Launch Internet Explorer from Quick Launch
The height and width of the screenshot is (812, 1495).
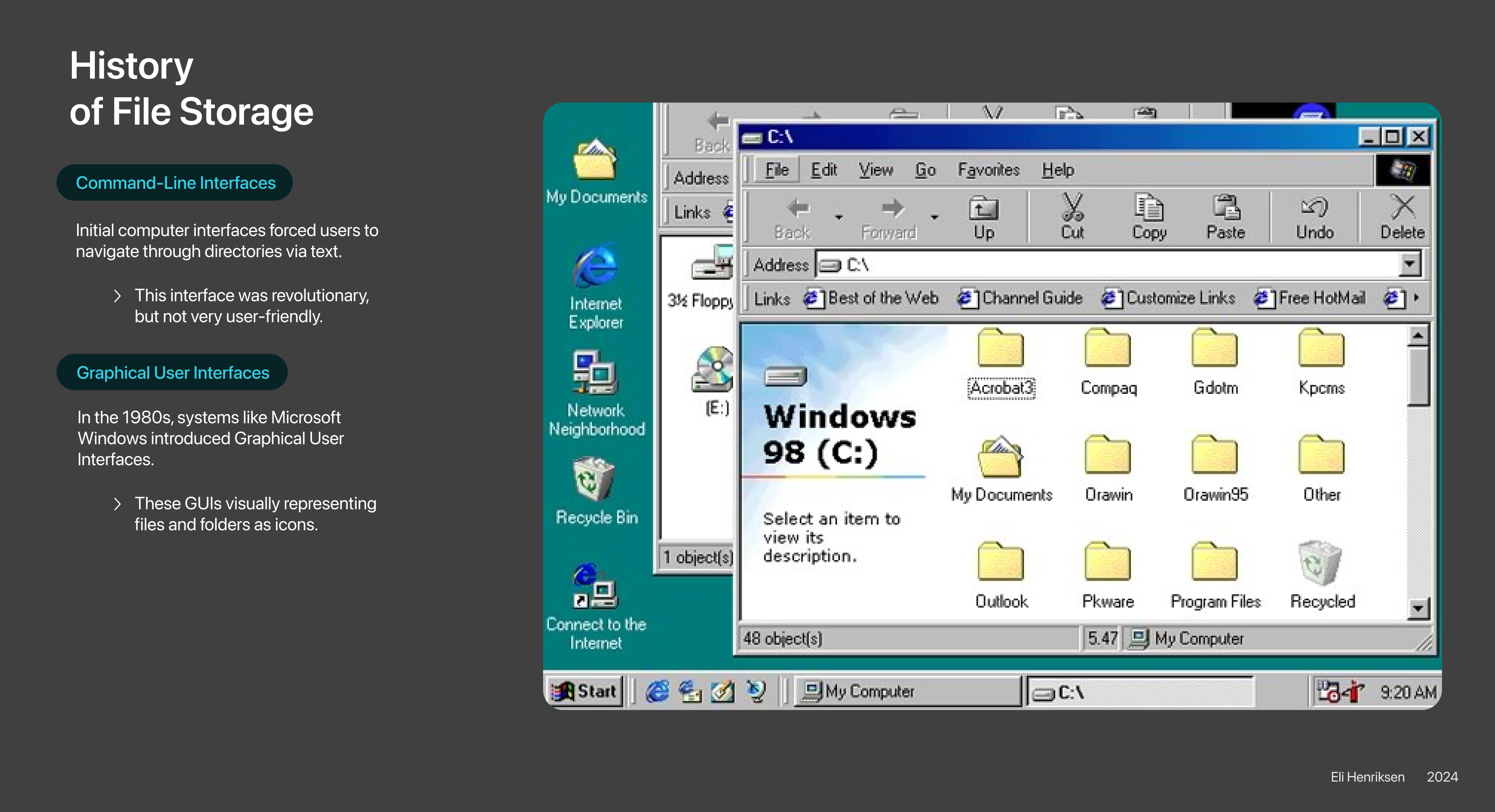coord(657,691)
